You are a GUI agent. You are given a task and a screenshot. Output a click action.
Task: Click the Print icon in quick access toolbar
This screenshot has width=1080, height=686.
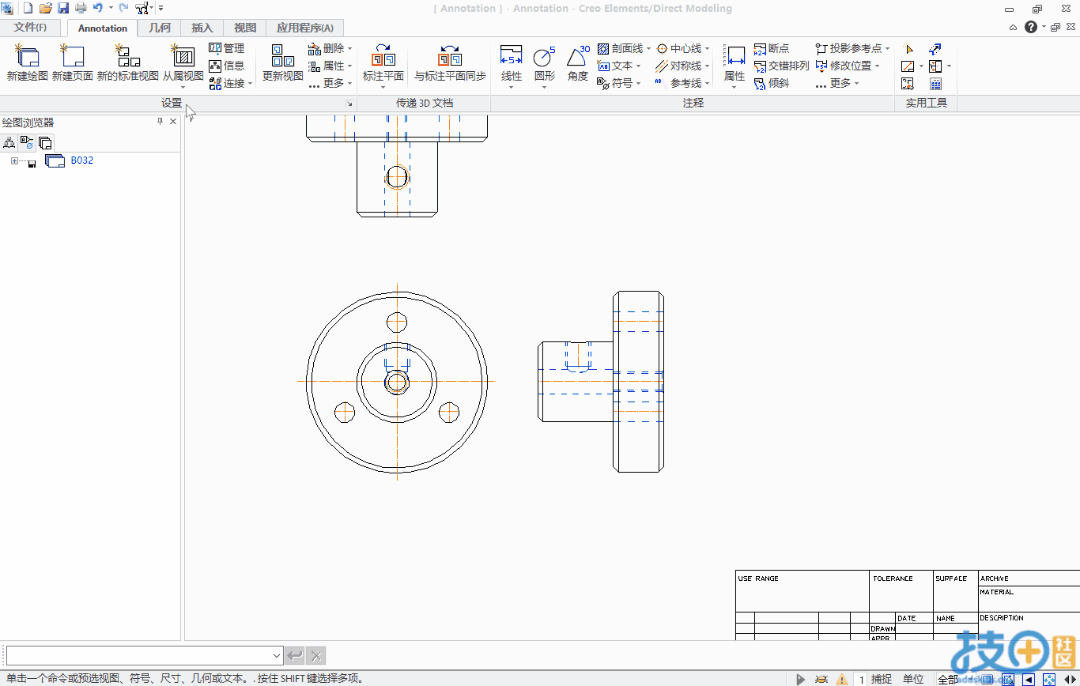pyautogui.click(x=81, y=8)
